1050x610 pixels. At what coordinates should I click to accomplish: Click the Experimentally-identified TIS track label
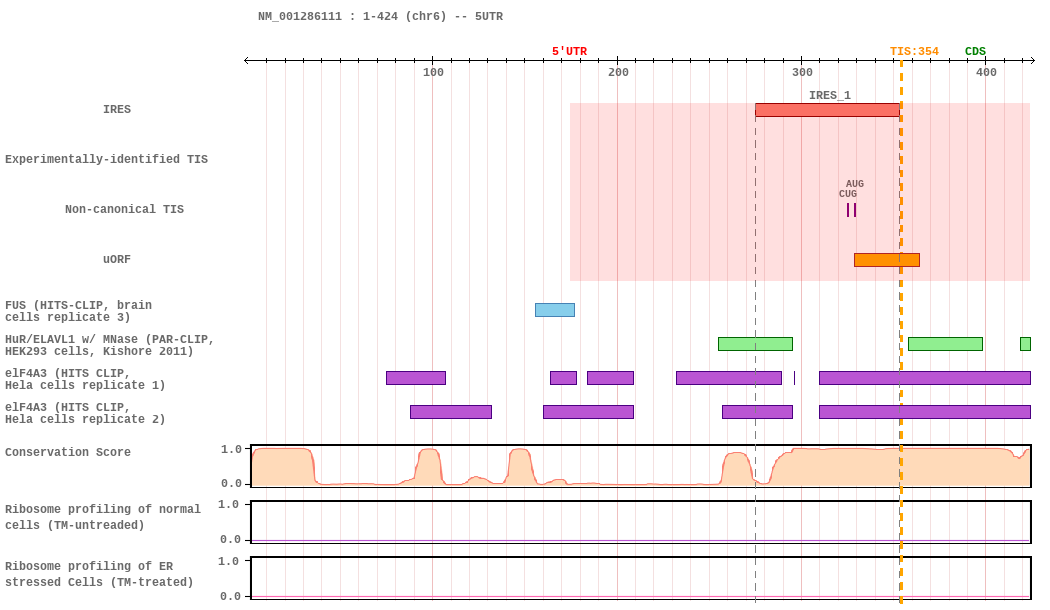pos(106,159)
